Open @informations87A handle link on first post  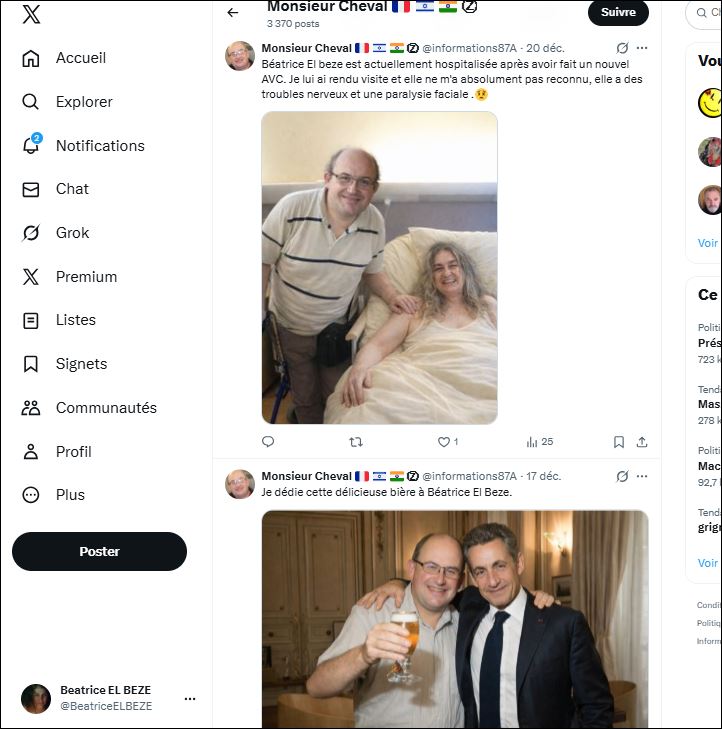[x=469, y=48]
